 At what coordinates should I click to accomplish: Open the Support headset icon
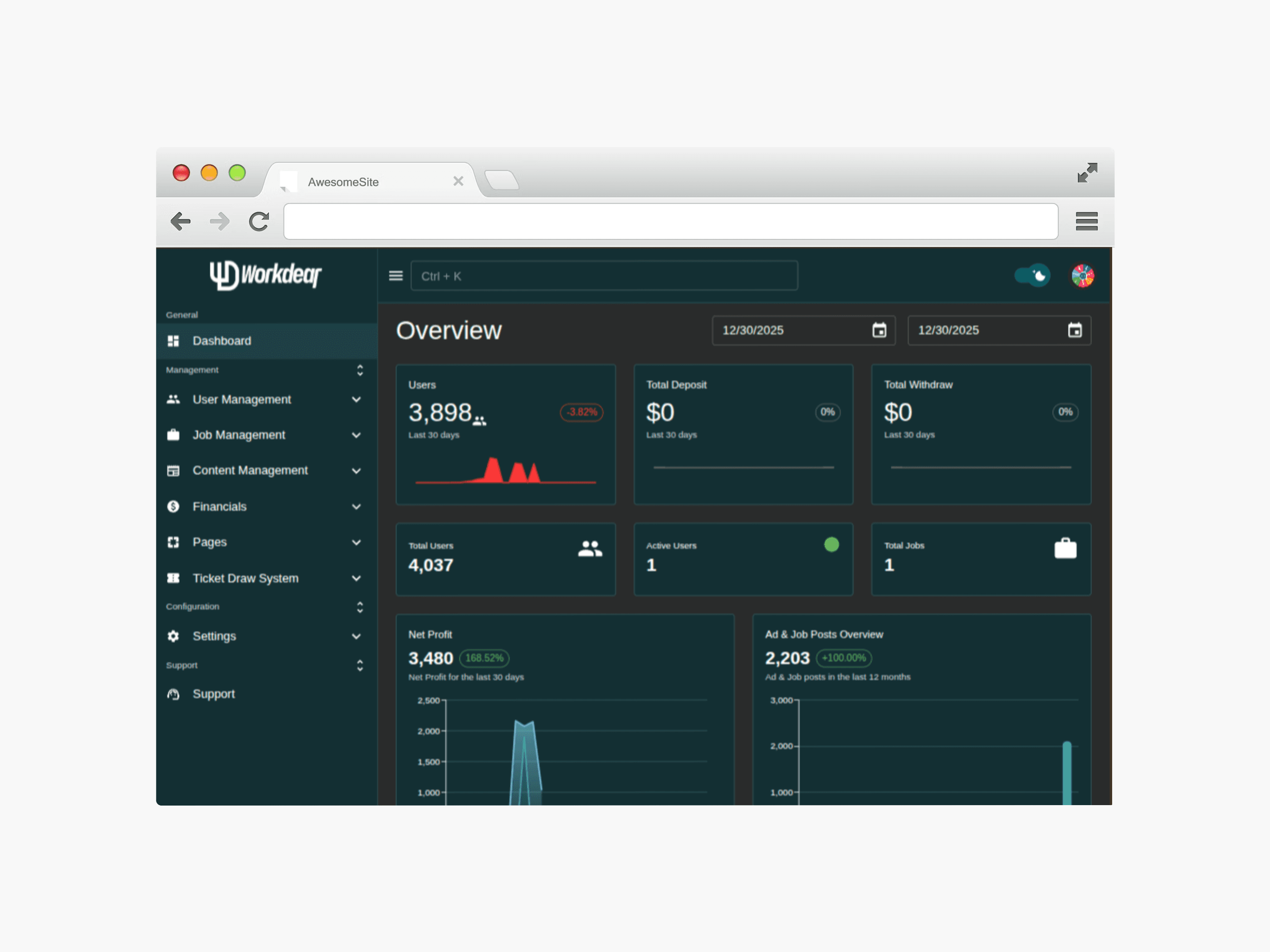173,694
